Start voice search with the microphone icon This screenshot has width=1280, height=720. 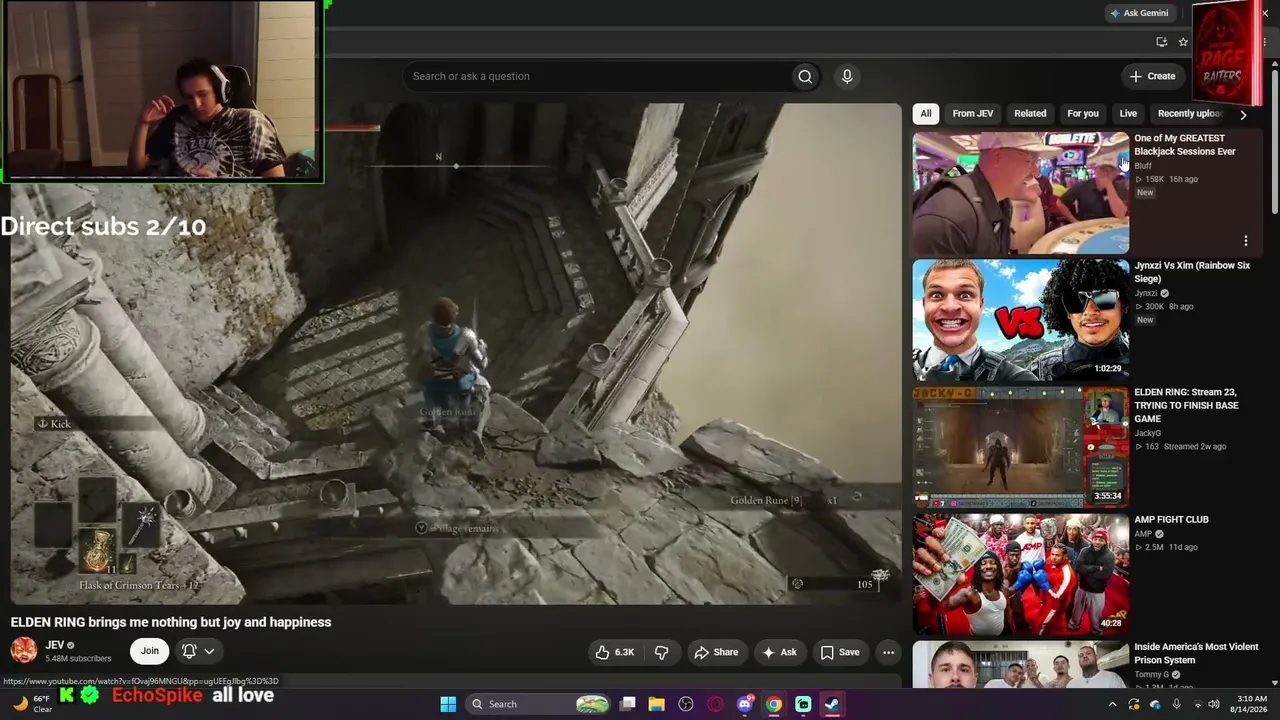click(847, 76)
